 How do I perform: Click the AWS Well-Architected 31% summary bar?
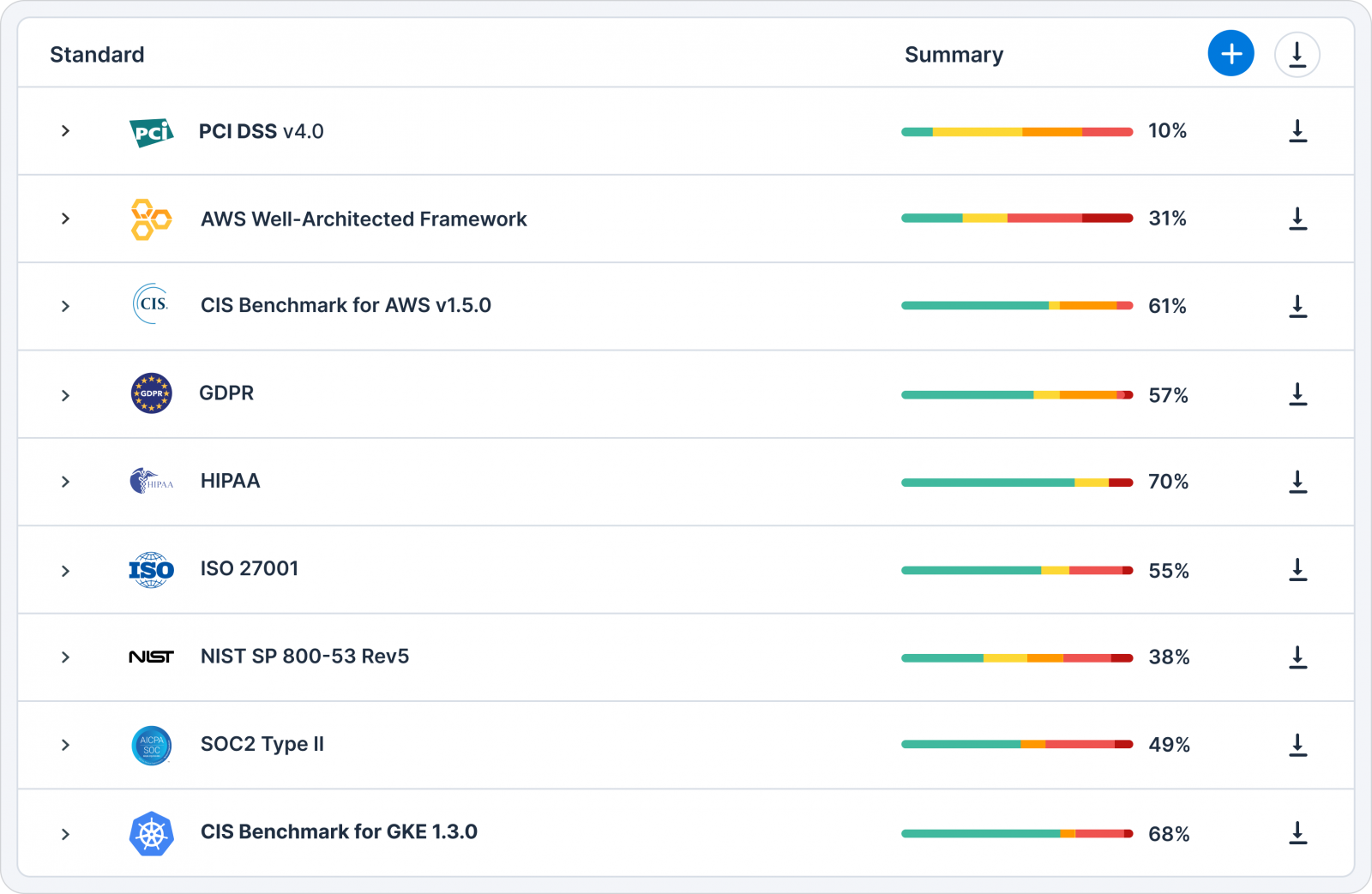pyautogui.click(x=1016, y=219)
